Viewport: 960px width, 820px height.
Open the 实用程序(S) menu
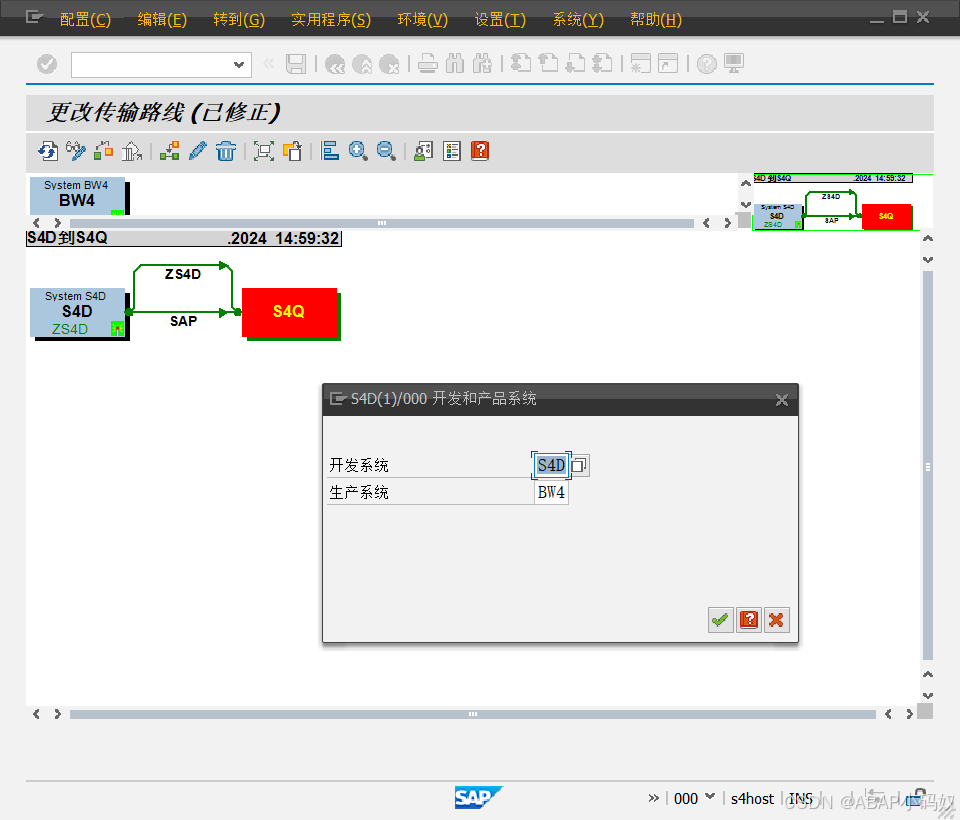(x=331, y=20)
